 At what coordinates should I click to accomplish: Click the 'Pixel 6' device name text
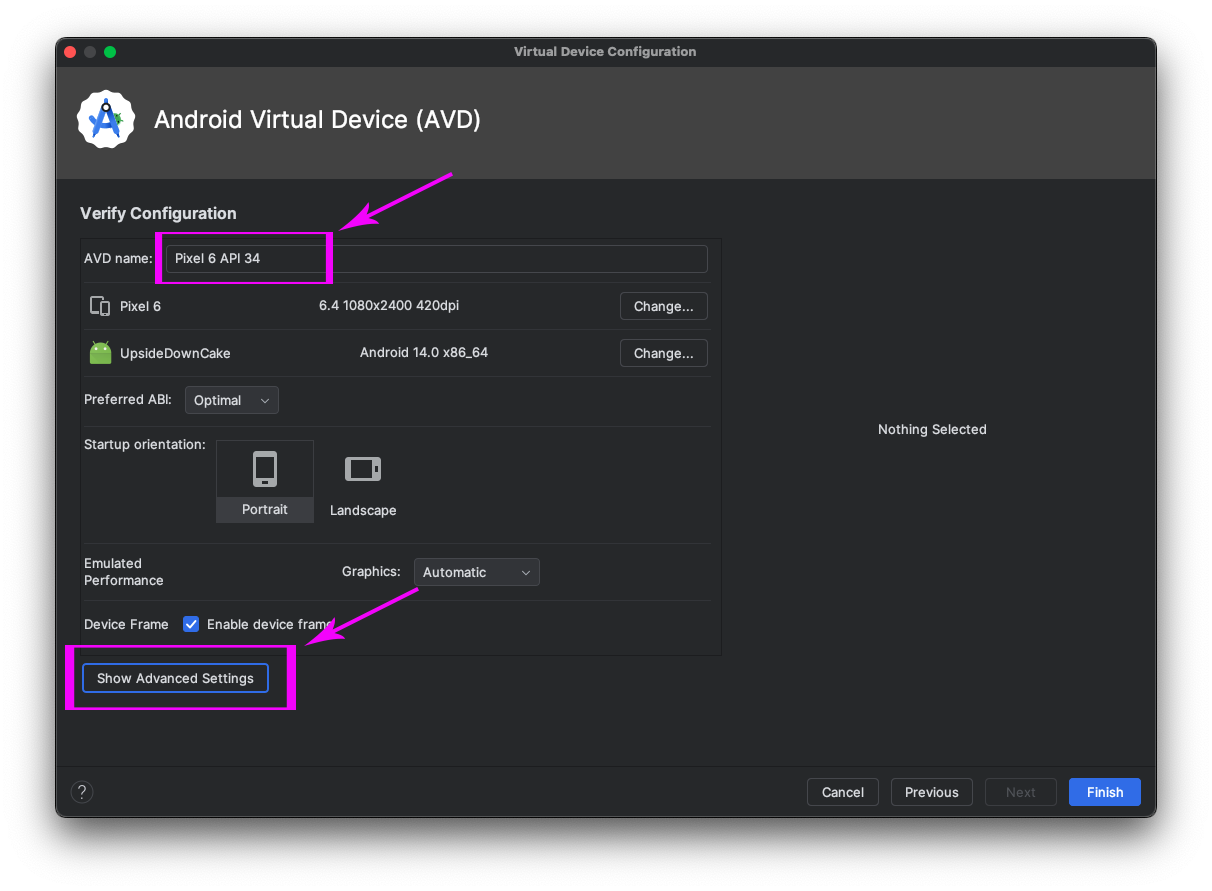point(140,306)
